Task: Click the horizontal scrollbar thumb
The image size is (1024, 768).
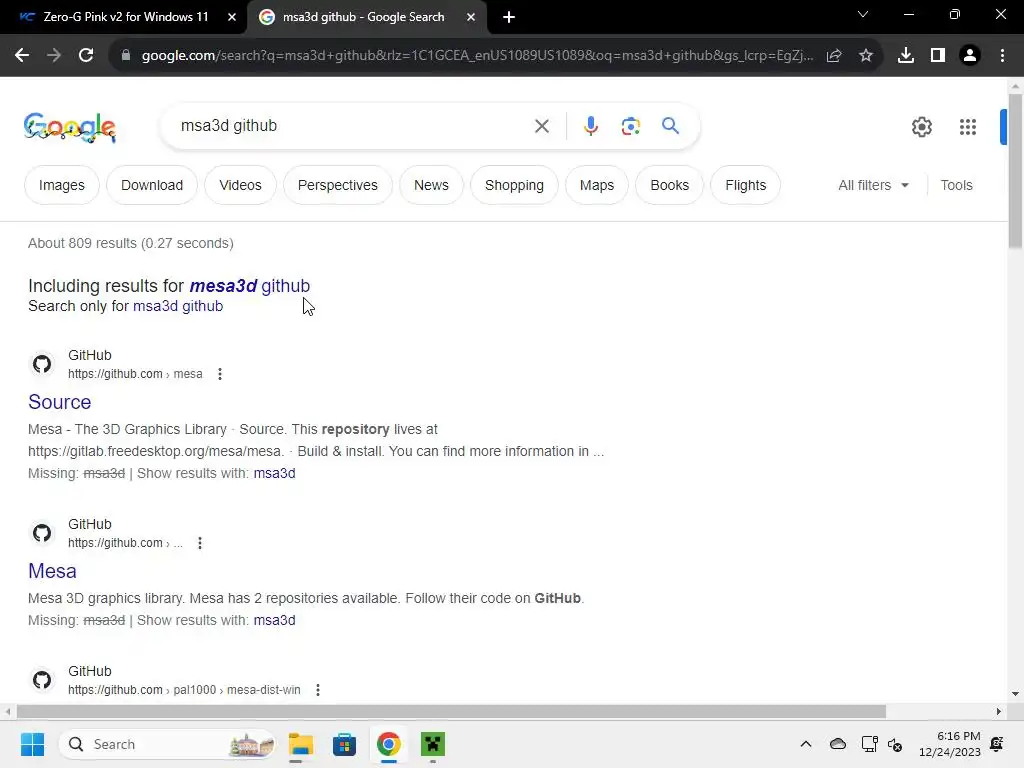Action: (x=451, y=711)
